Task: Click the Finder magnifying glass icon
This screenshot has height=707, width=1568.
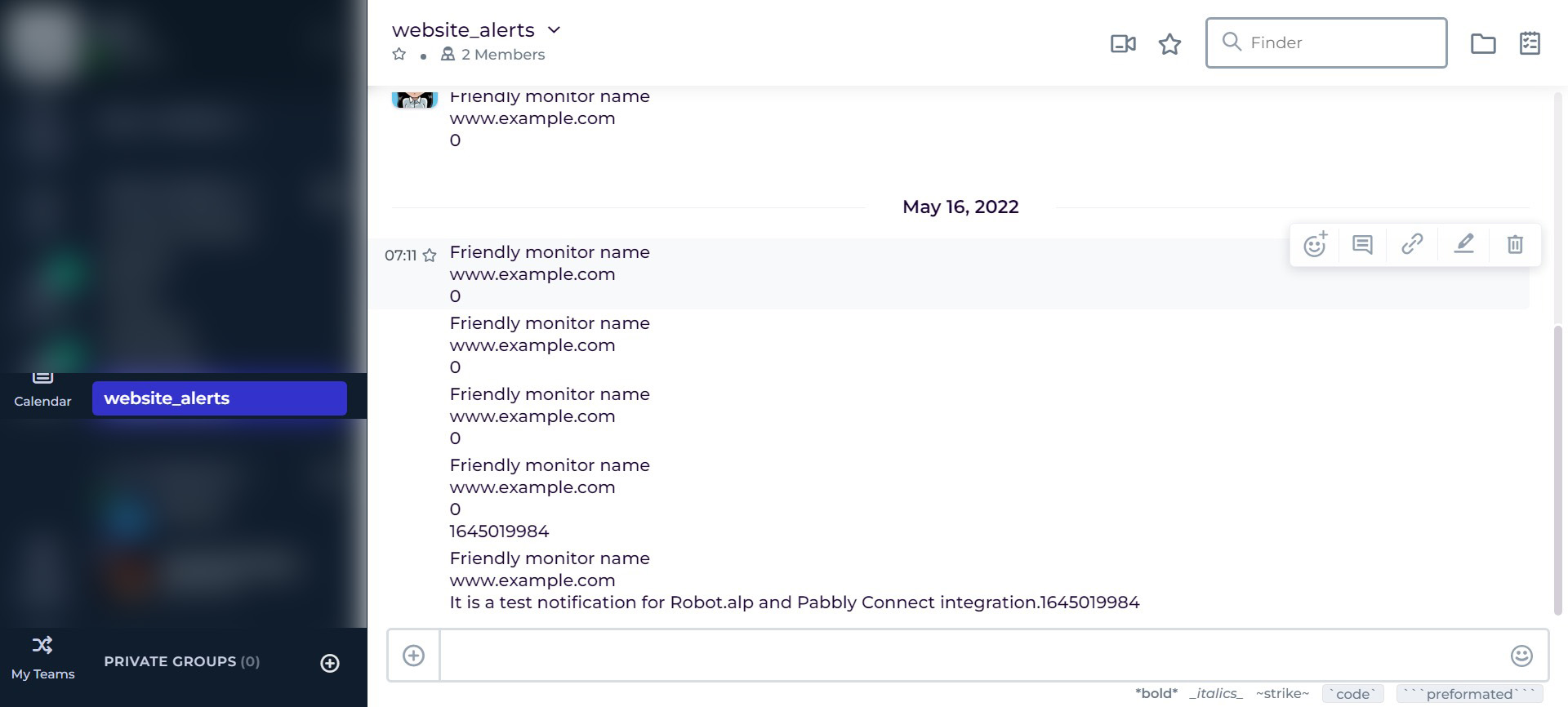Action: coord(1232,42)
